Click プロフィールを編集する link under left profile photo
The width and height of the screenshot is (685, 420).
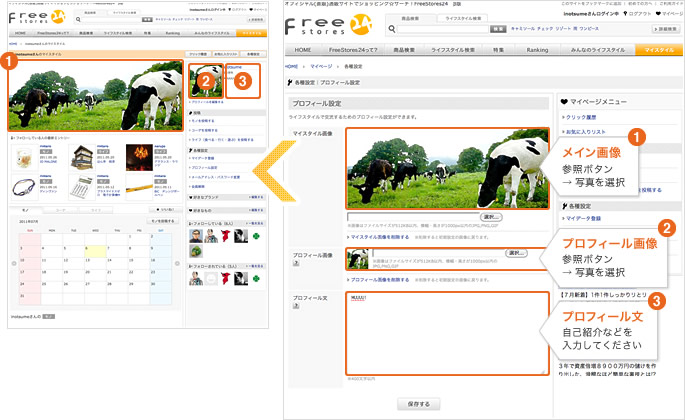tap(207, 102)
